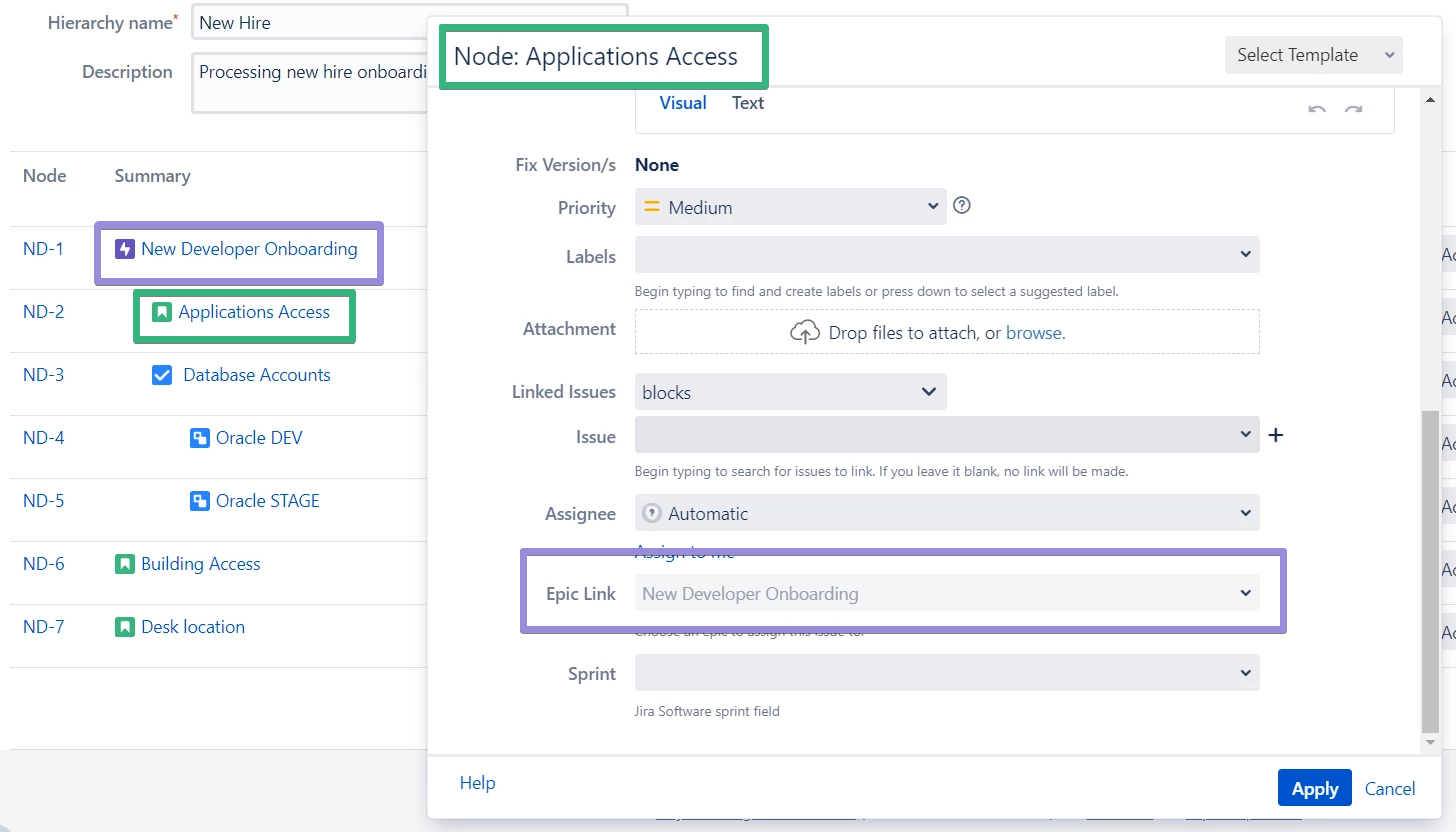Viewport: 1456px width, 832px height.
Task: Expand the Linked Issues blocks dropdown
Action: [x=790, y=392]
